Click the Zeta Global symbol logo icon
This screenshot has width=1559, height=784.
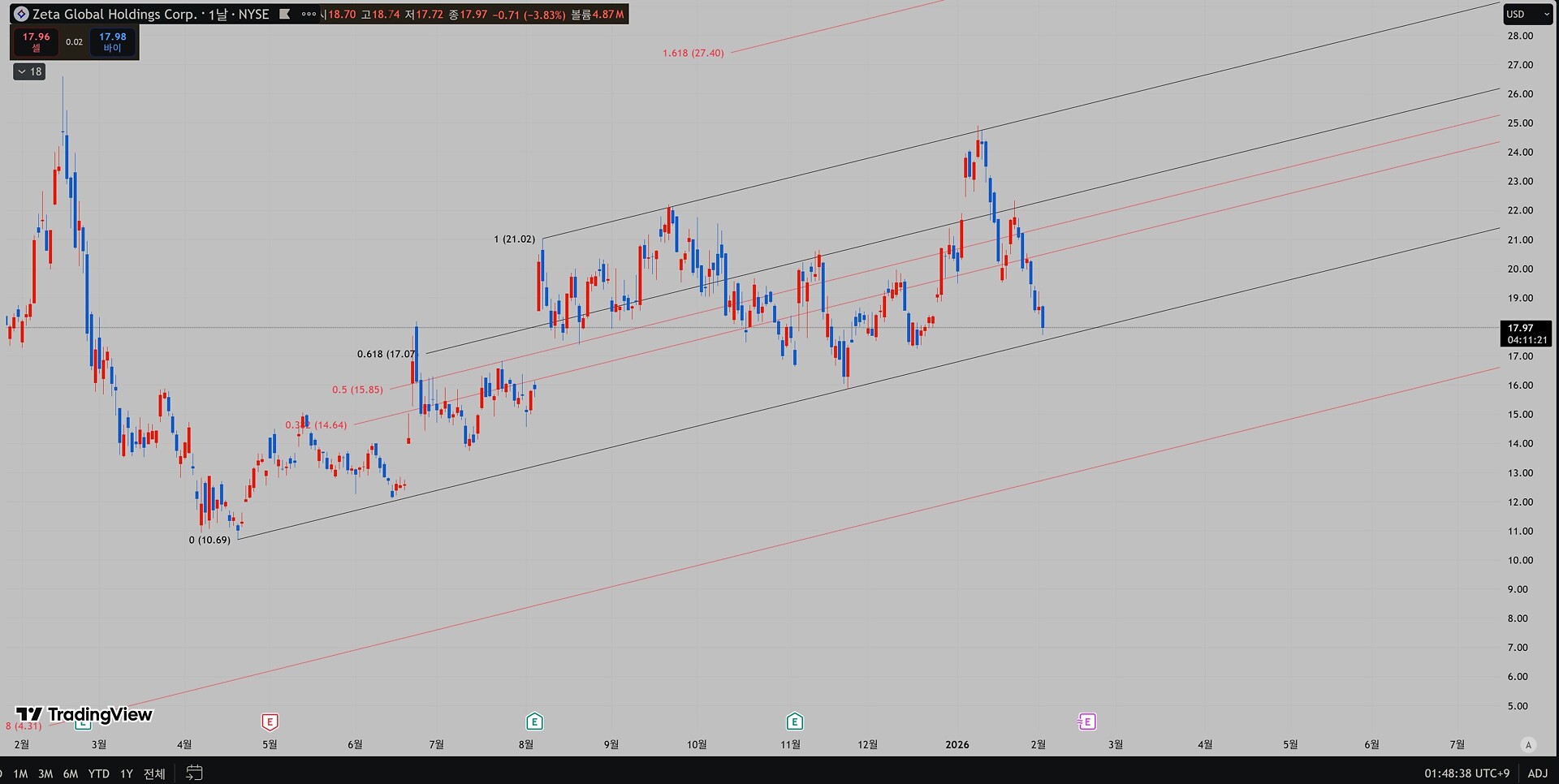[20, 14]
